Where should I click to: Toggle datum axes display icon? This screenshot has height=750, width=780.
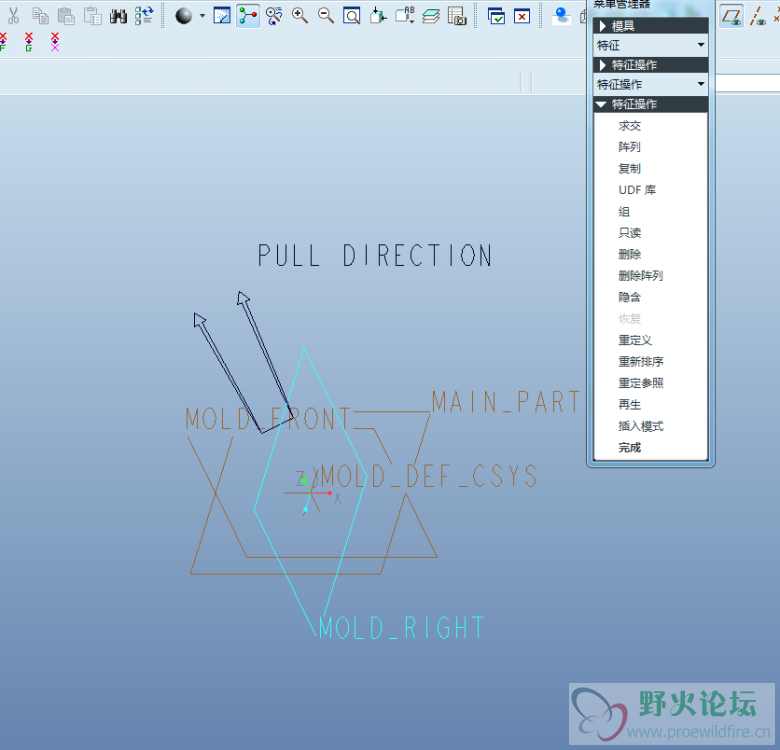click(758, 16)
